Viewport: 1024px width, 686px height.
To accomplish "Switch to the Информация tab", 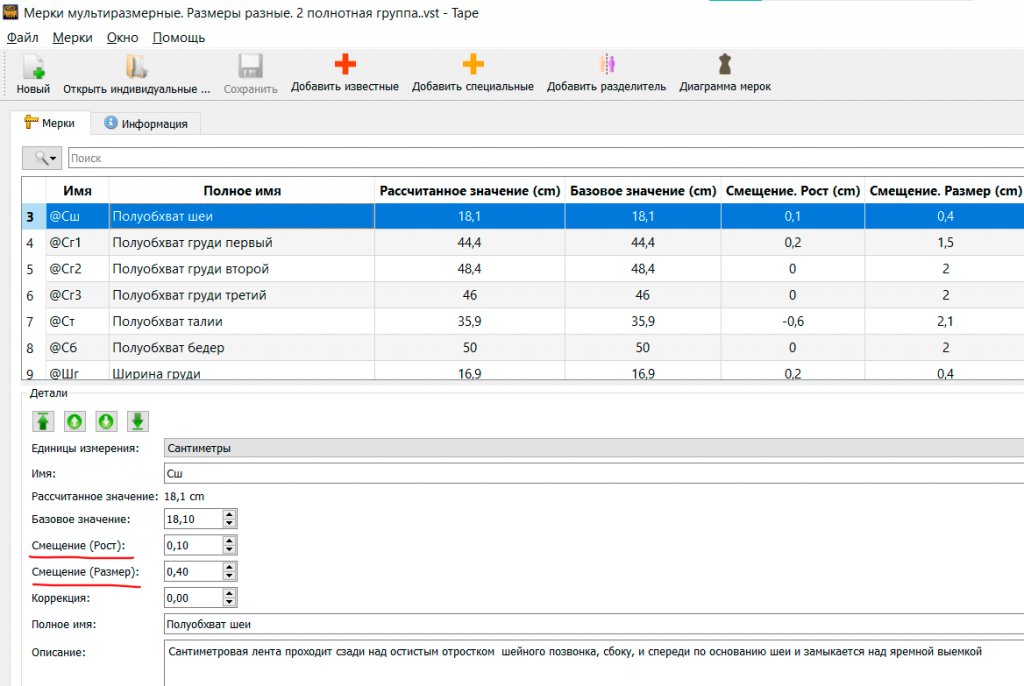I will click(145, 124).
